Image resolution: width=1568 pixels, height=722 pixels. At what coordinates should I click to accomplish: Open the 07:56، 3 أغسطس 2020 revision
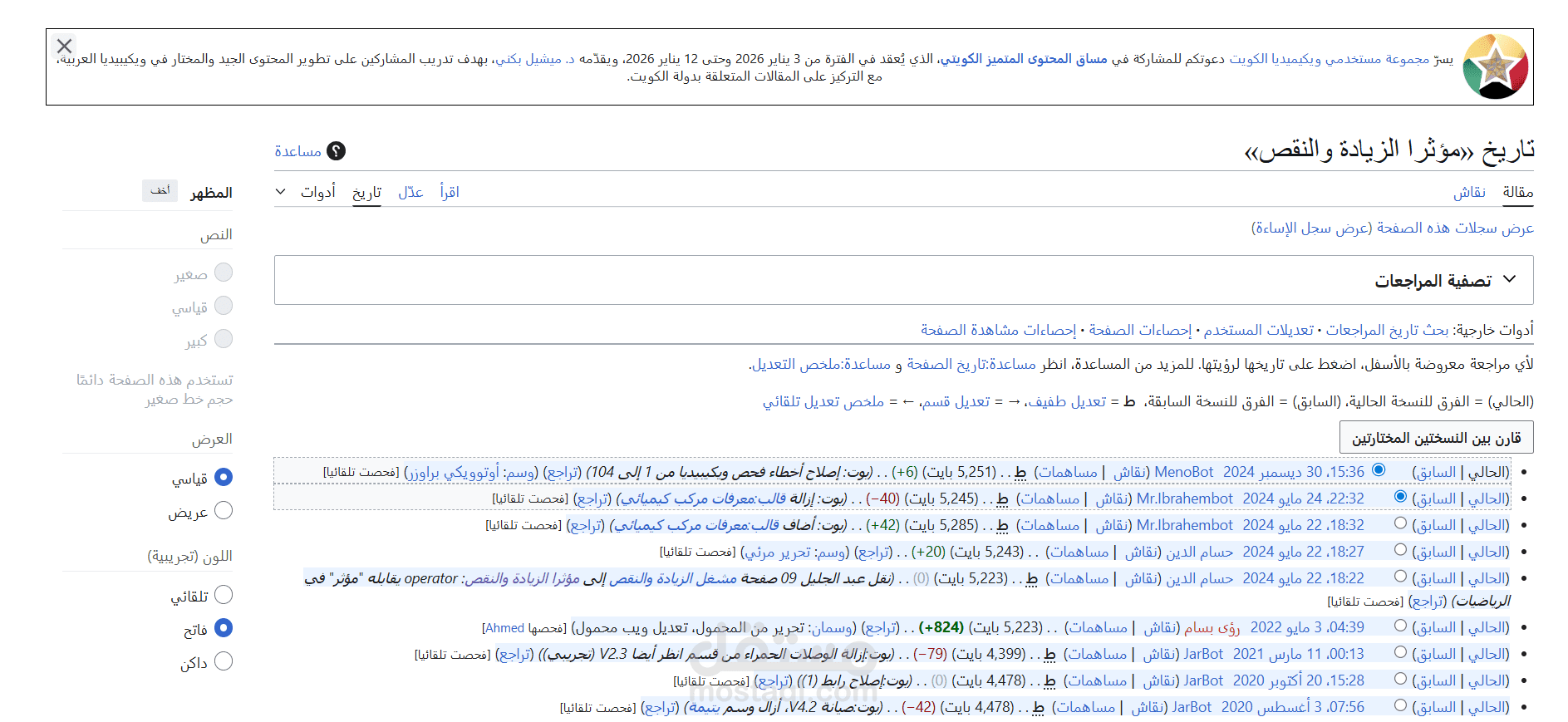pyautogui.click(x=1293, y=707)
